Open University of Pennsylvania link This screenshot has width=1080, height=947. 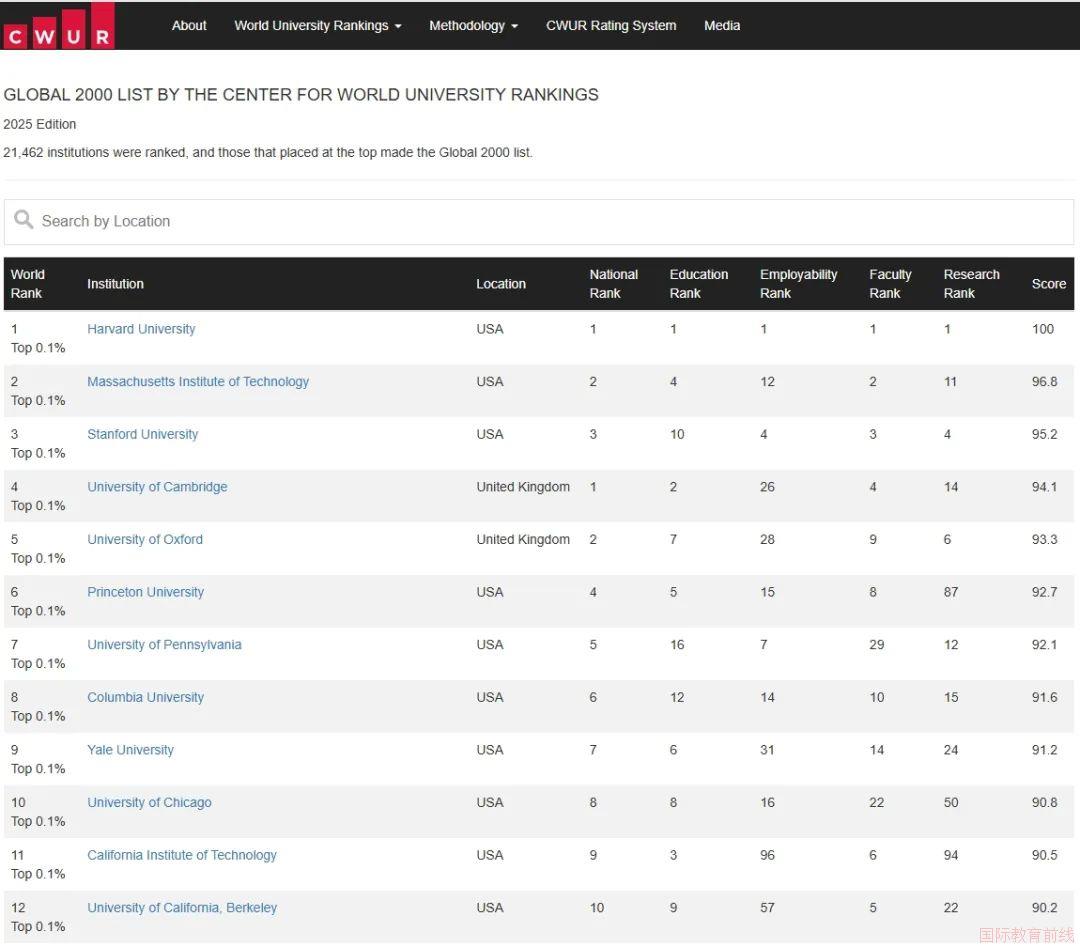(x=164, y=645)
